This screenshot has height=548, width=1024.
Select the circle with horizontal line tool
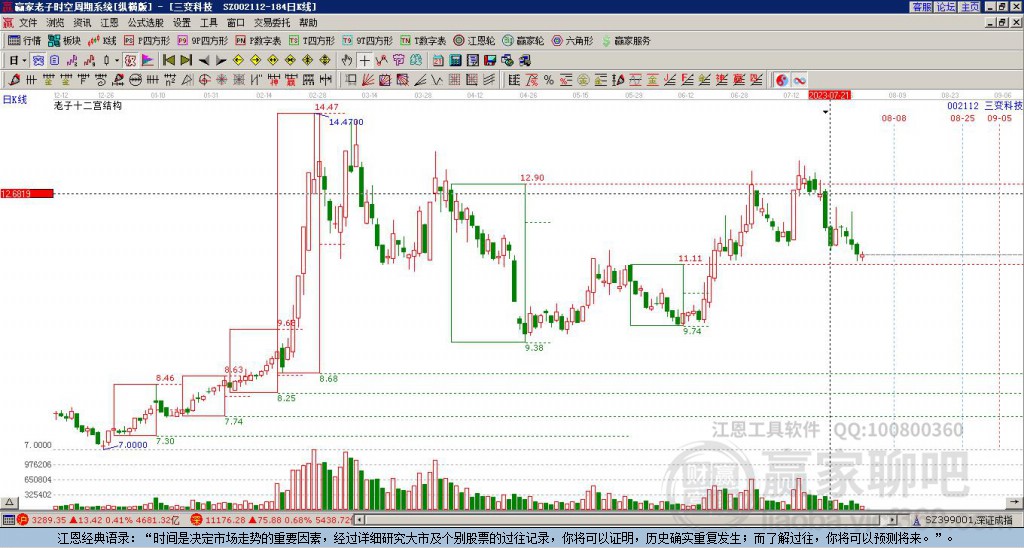tap(135, 80)
